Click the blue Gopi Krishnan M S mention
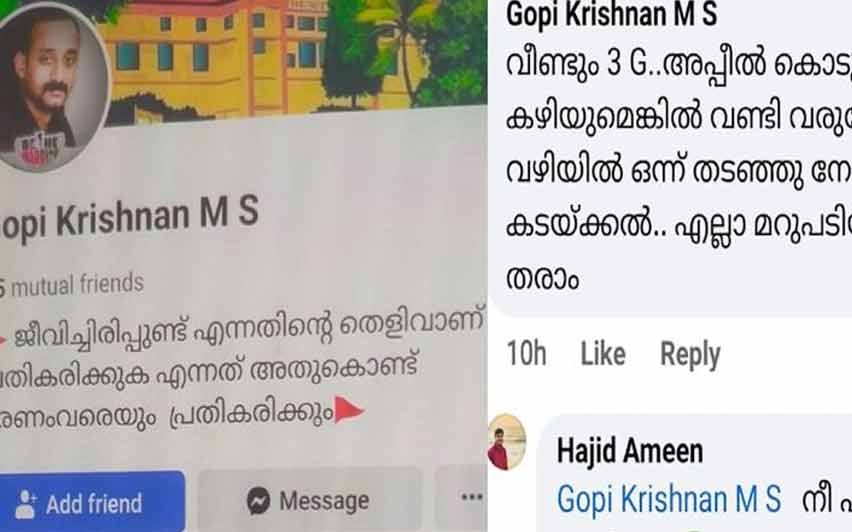852x532 pixels. (x=669, y=499)
